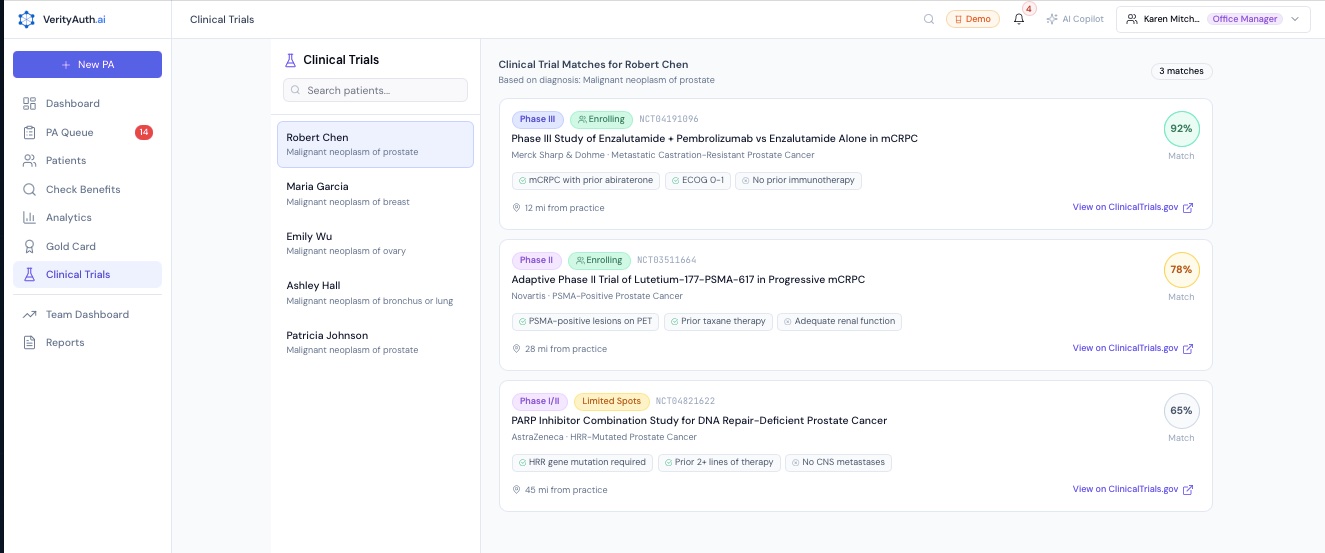Open Reports from the sidebar

coord(65,342)
